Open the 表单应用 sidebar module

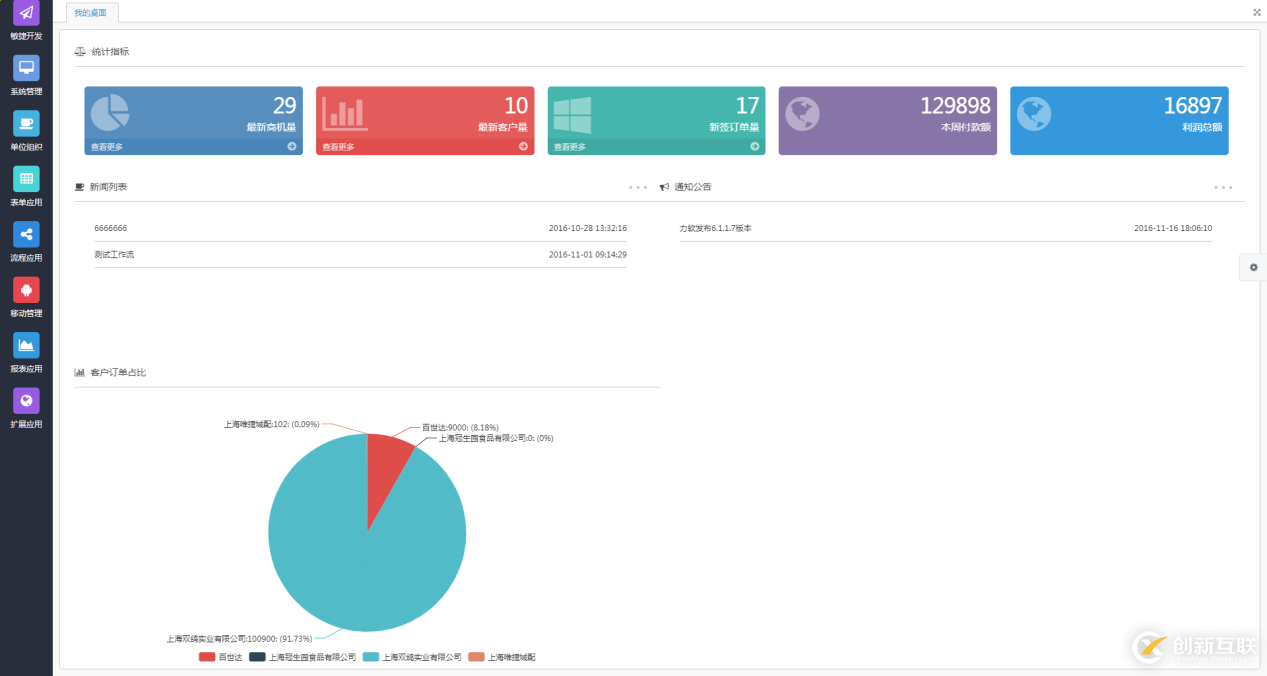coord(26,187)
